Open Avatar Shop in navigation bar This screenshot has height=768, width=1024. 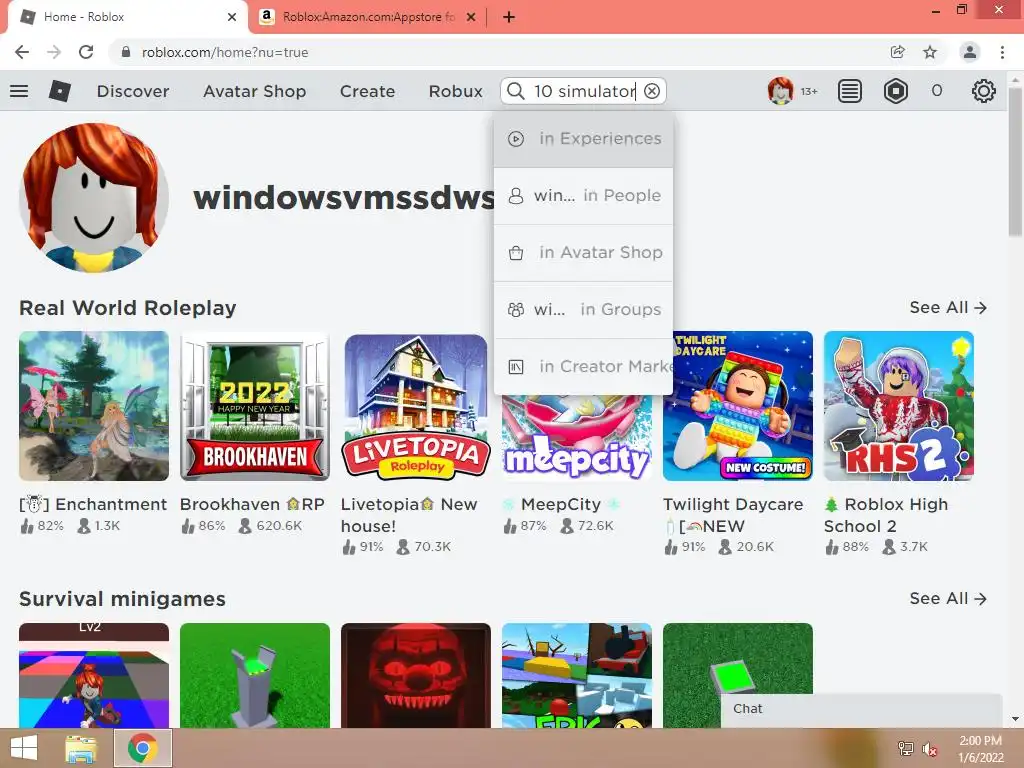click(255, 91)
